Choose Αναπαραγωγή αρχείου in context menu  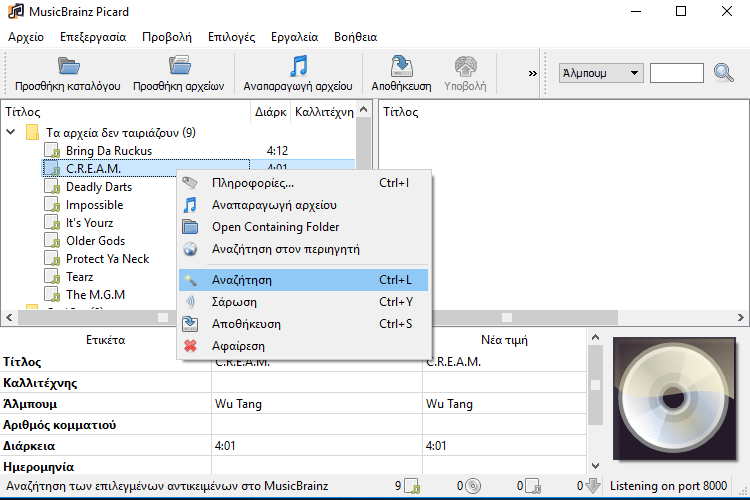pyautogui.click(x=303, y=205)
